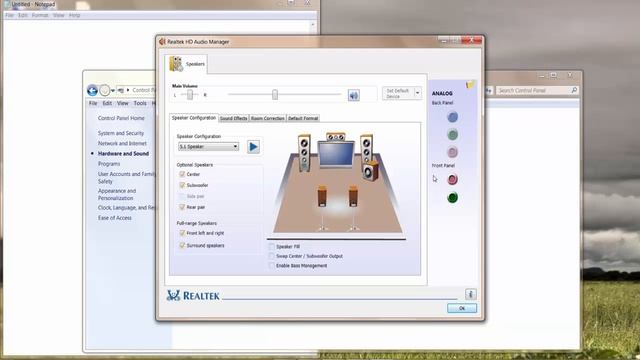Screen dimensions: 640x360
Task: Click the Realtek HD Audio Manager title icon
Action: 162,42
